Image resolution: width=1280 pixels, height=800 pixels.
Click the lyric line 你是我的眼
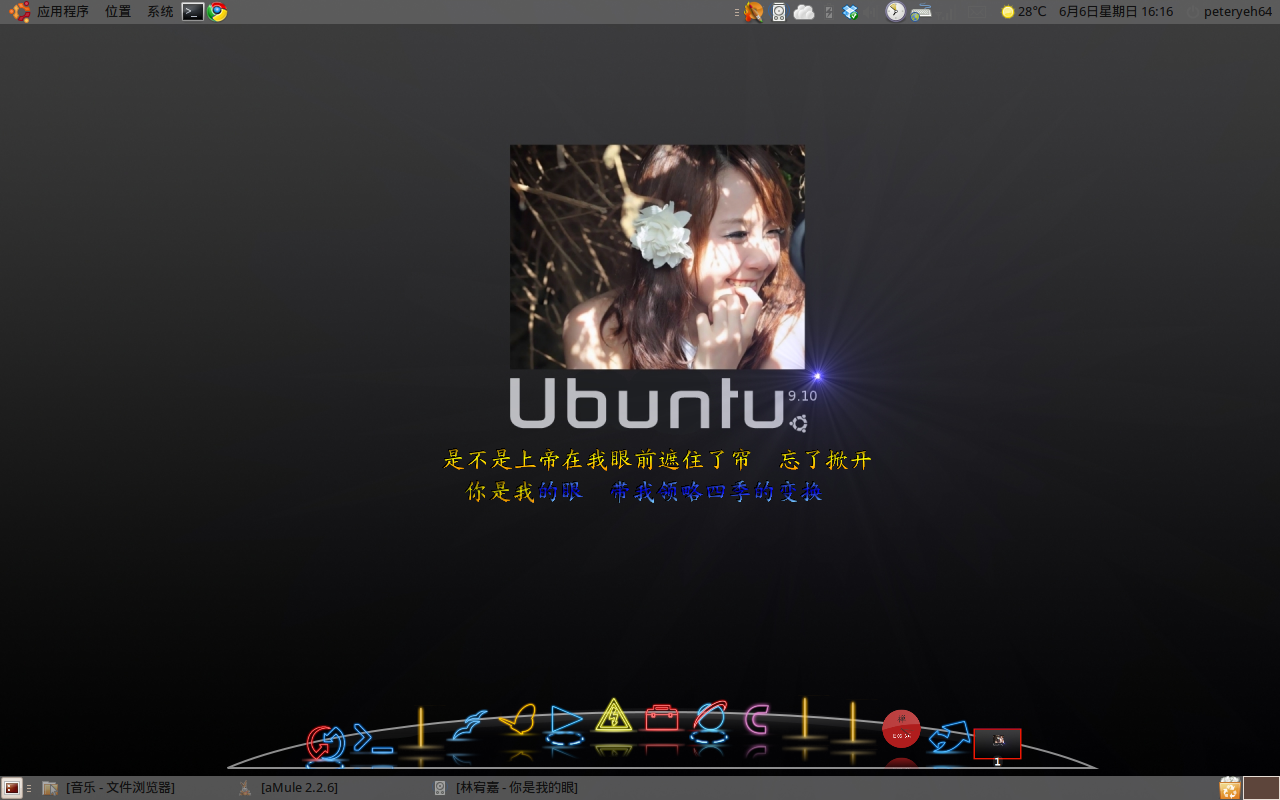(524, 492)
